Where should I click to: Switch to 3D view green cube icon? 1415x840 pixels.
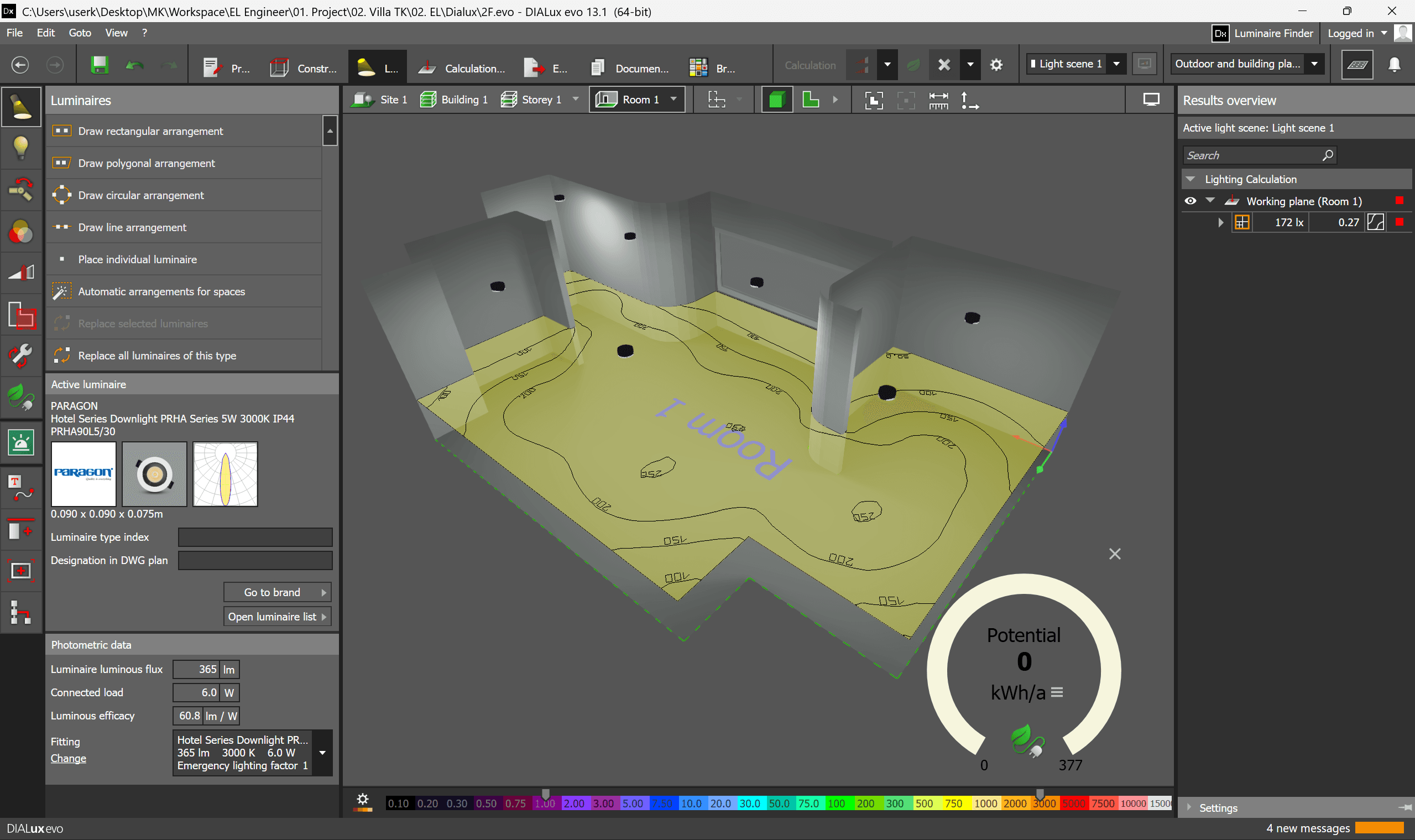click(776, 100)
